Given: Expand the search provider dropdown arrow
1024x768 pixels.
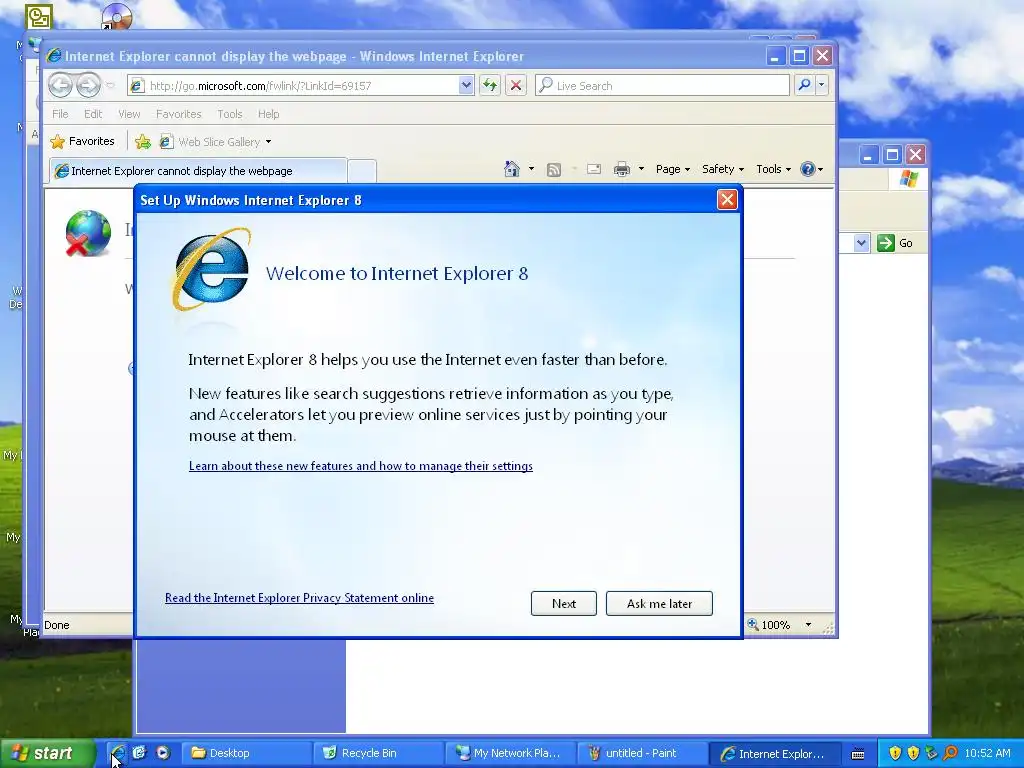Looking at the screenshot, I should 822,85.
